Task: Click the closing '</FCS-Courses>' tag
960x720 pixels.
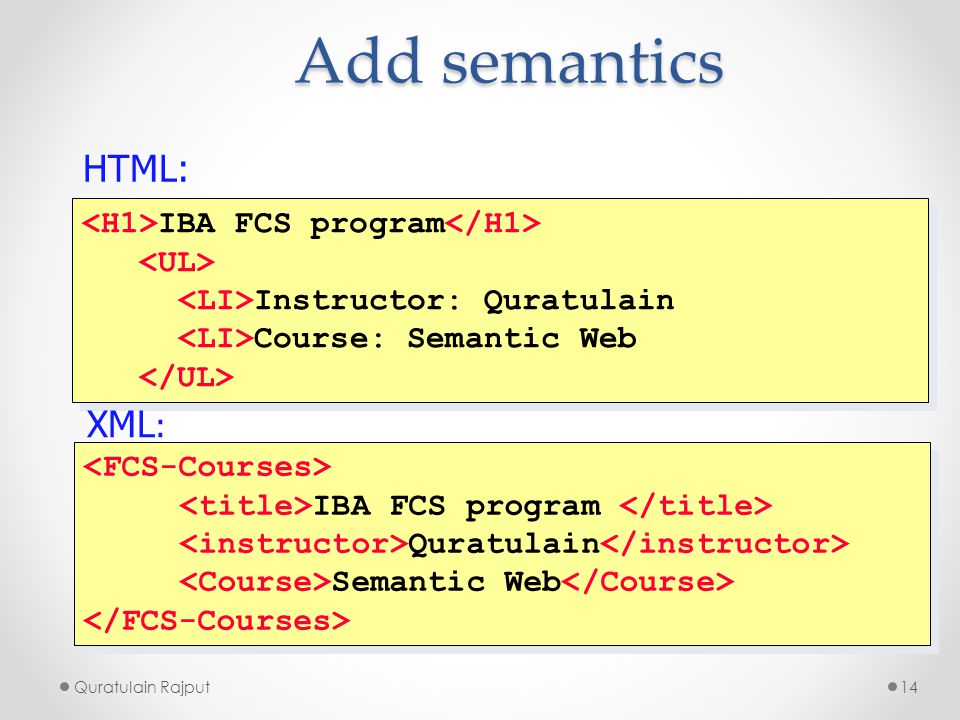Action: tap(217, 620)
